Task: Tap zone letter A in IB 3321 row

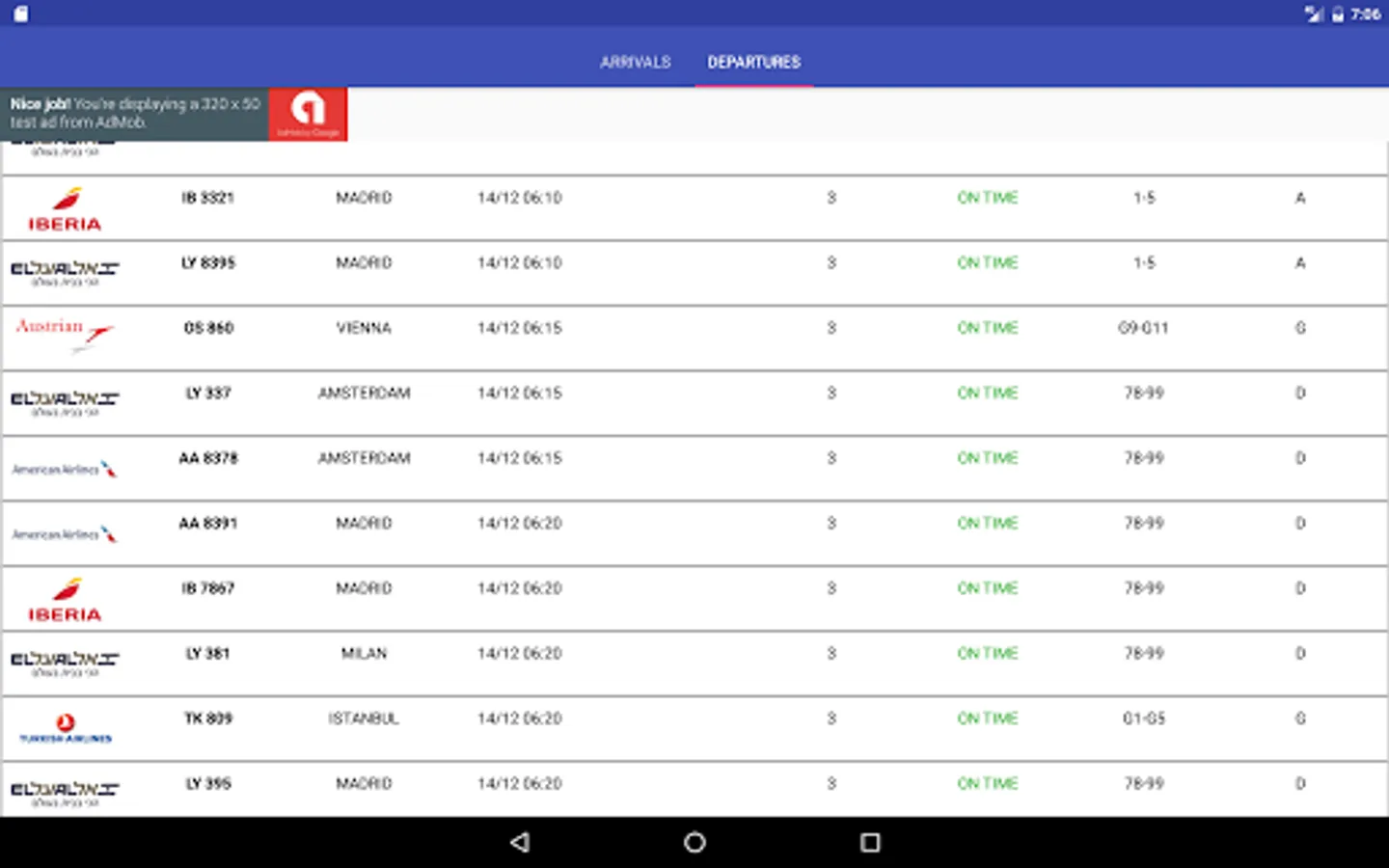Action: pyautogui.click(x=1300, y=198)
